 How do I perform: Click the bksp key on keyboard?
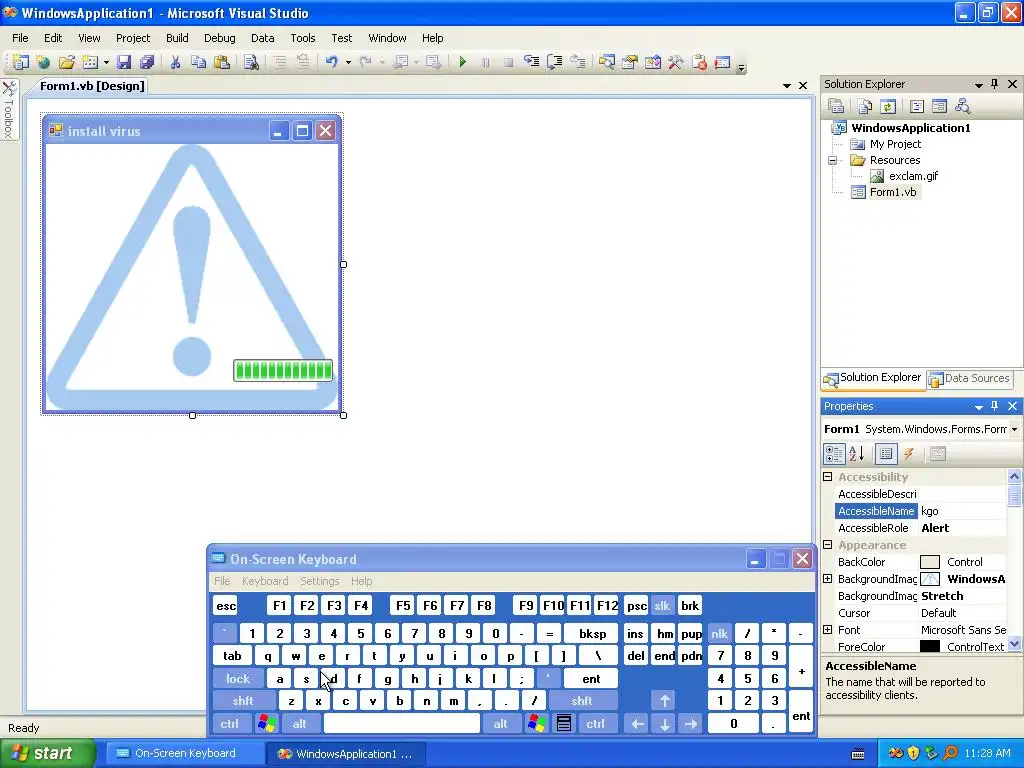tap(592, 633)
